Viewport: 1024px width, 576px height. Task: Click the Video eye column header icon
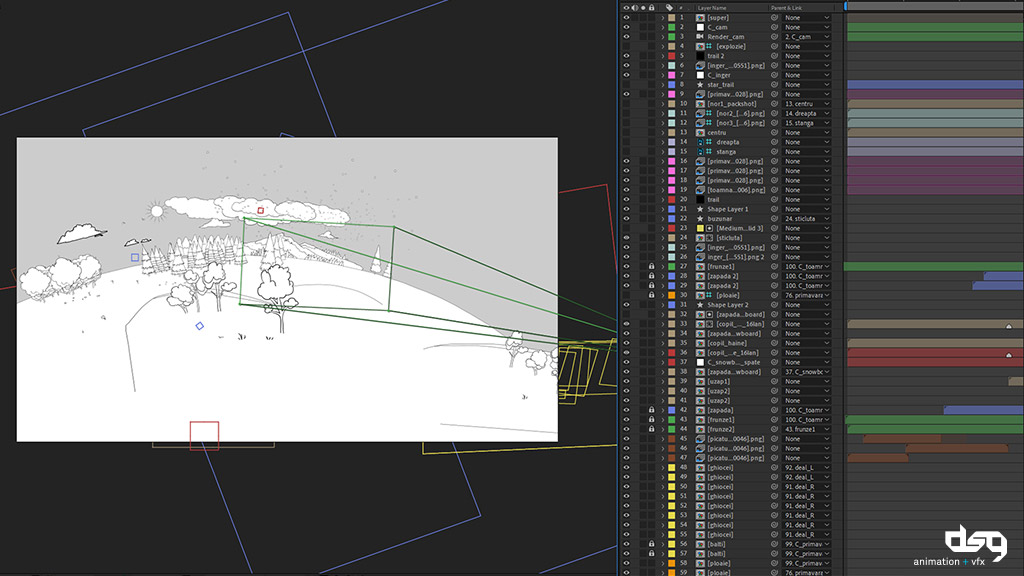[626, 8]
